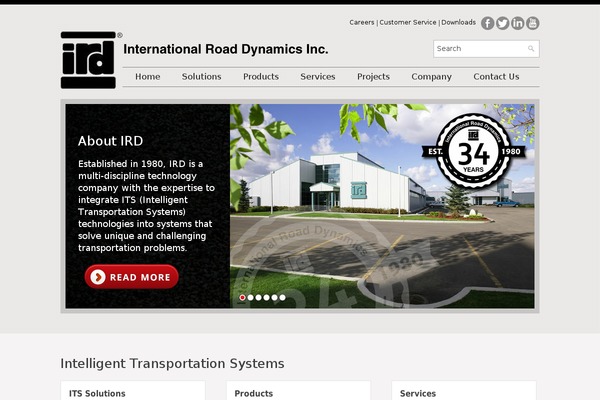The width and height of the screenshot is (600, 400).
Task: Click the Intelligent Transportation Systems heading
Action: click(172, 363)
